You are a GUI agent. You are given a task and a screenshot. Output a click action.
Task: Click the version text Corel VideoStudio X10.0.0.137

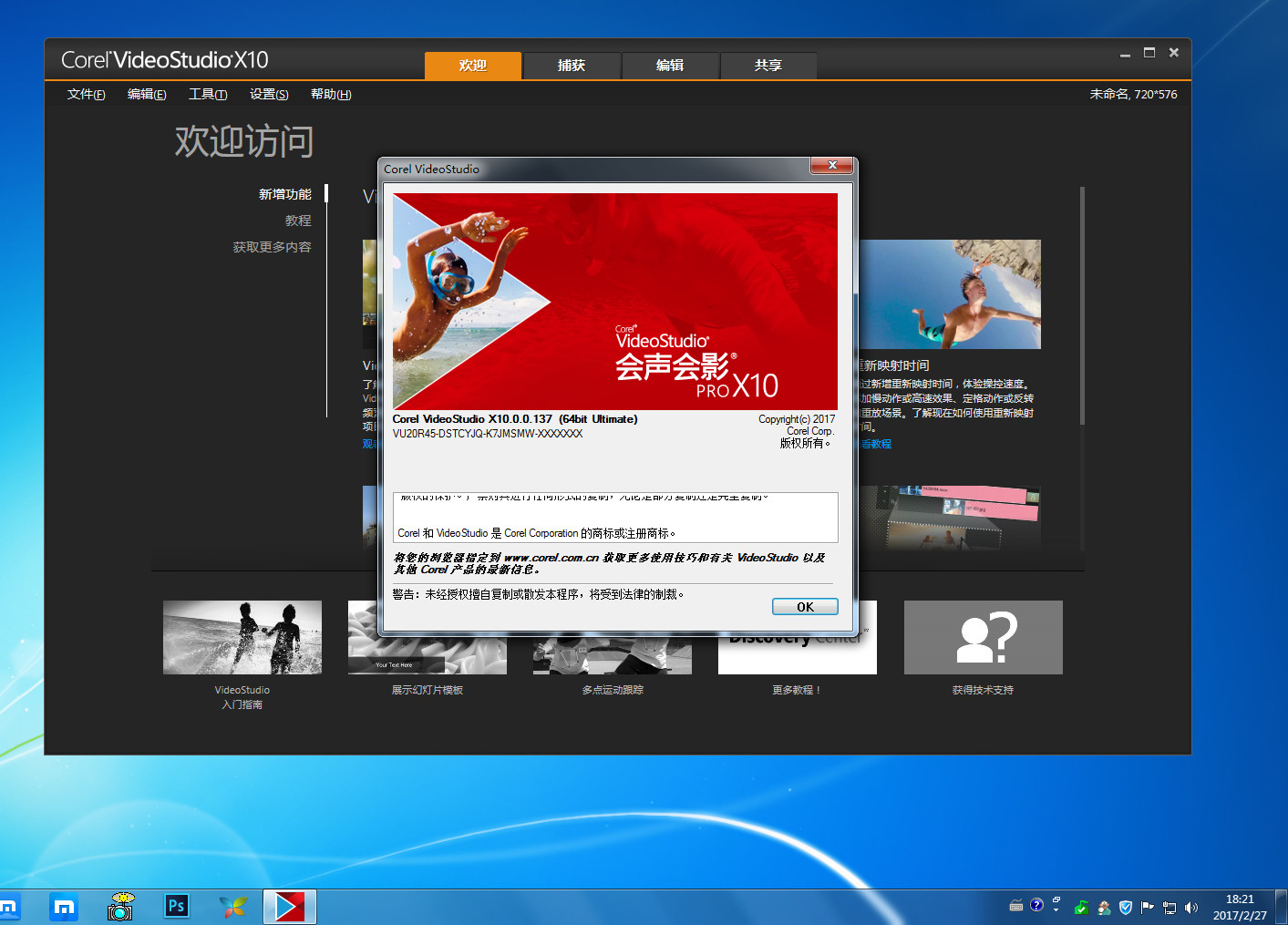515,419
